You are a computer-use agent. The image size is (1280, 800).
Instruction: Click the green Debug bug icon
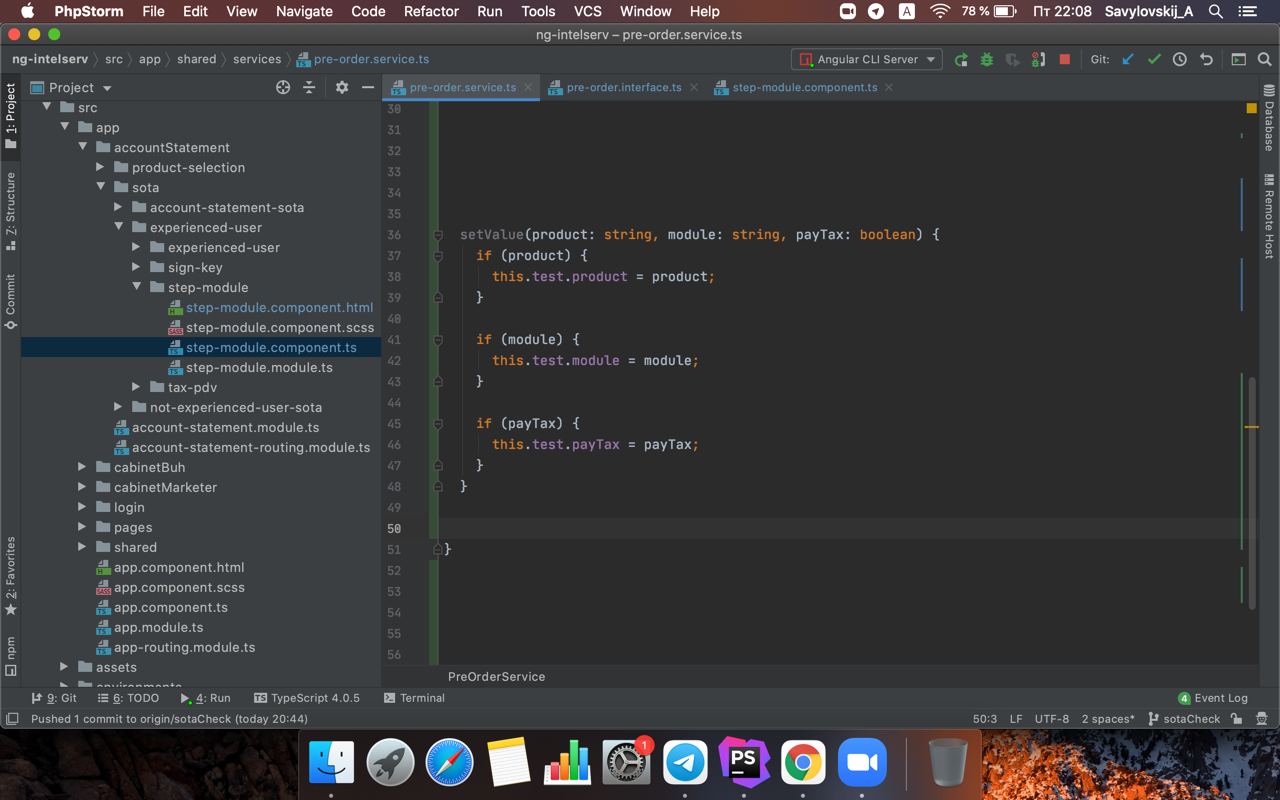point(987,59)
